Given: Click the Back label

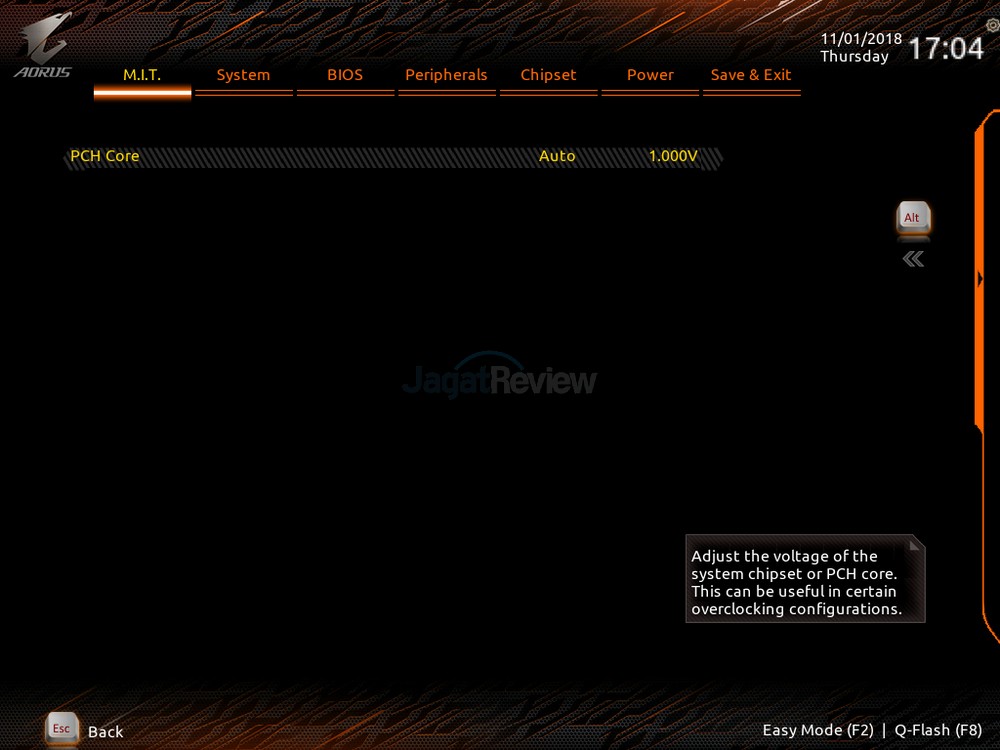Looking at the screenshot, I should pyautogui.click(x=105, y=732).
